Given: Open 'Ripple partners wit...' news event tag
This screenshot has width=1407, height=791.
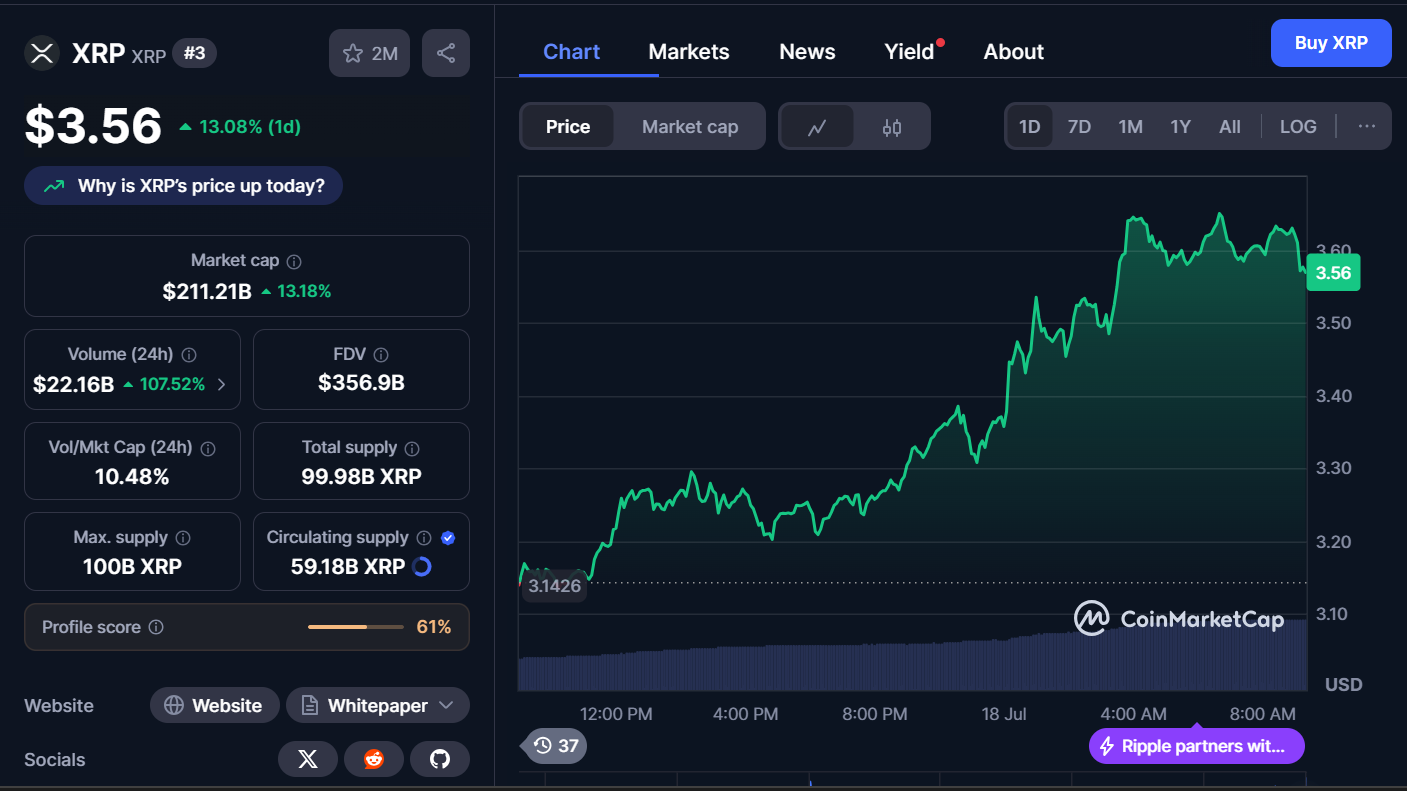Looking at the screenshot, I should [x=1197, y=746].
